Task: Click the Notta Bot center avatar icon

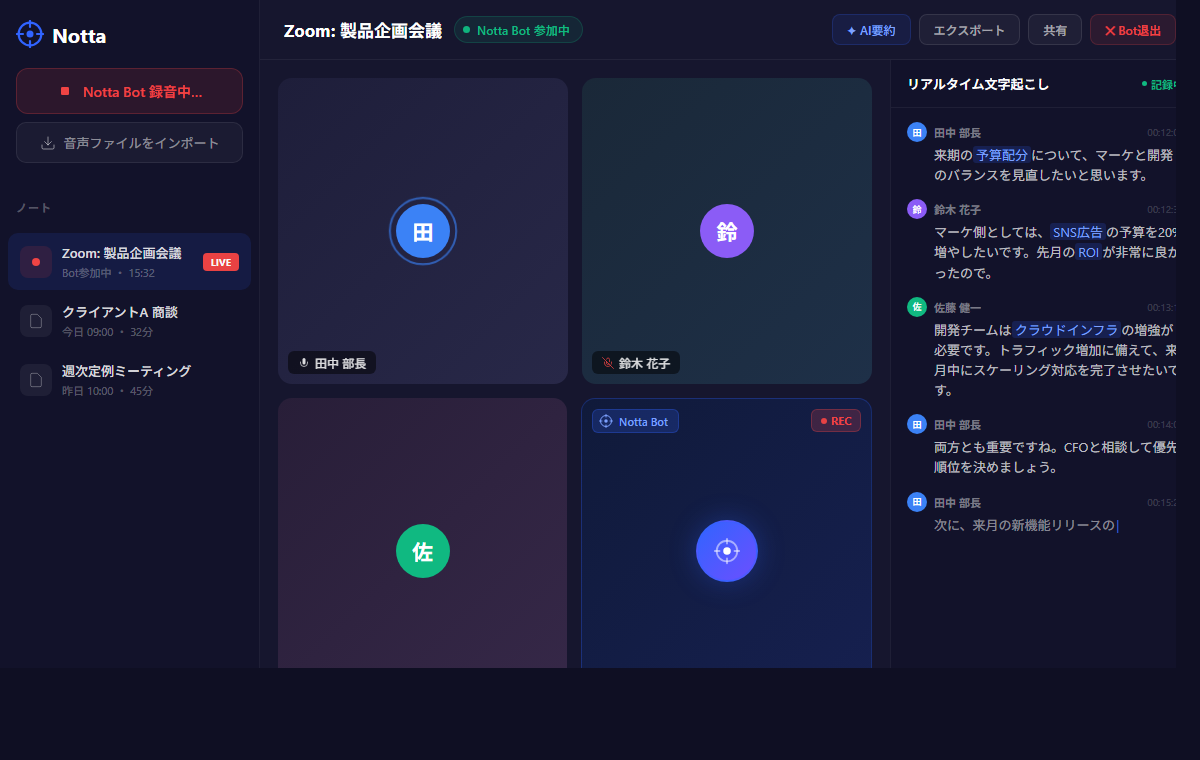Action: coord(726,551)
